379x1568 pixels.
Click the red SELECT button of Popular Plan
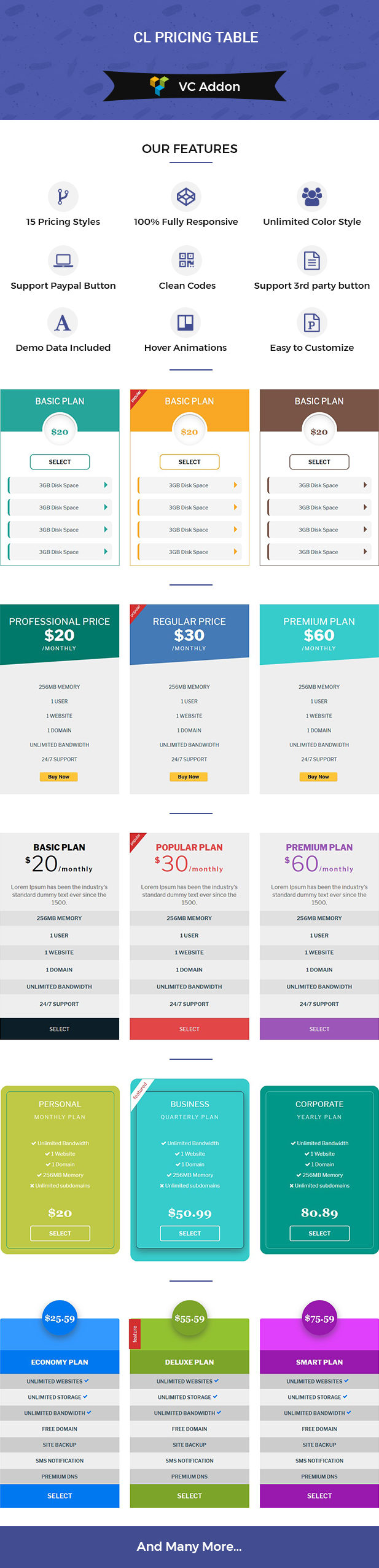point(189,1029)
